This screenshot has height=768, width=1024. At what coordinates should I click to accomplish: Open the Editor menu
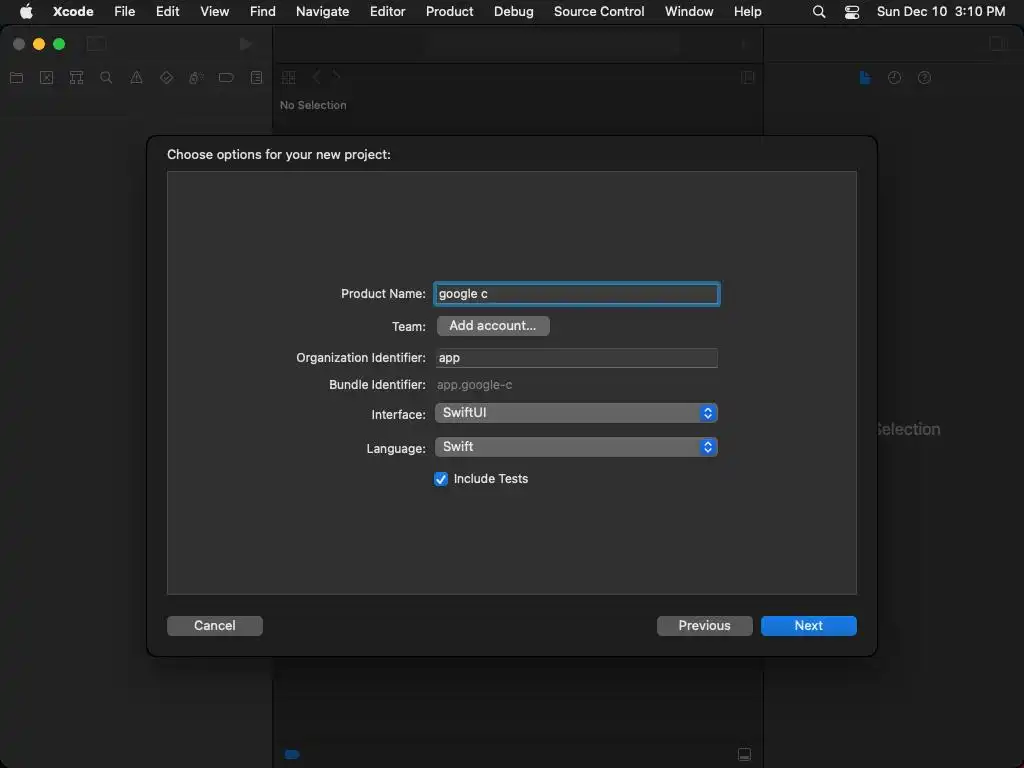pyautogui.click(x=387, y=12)
